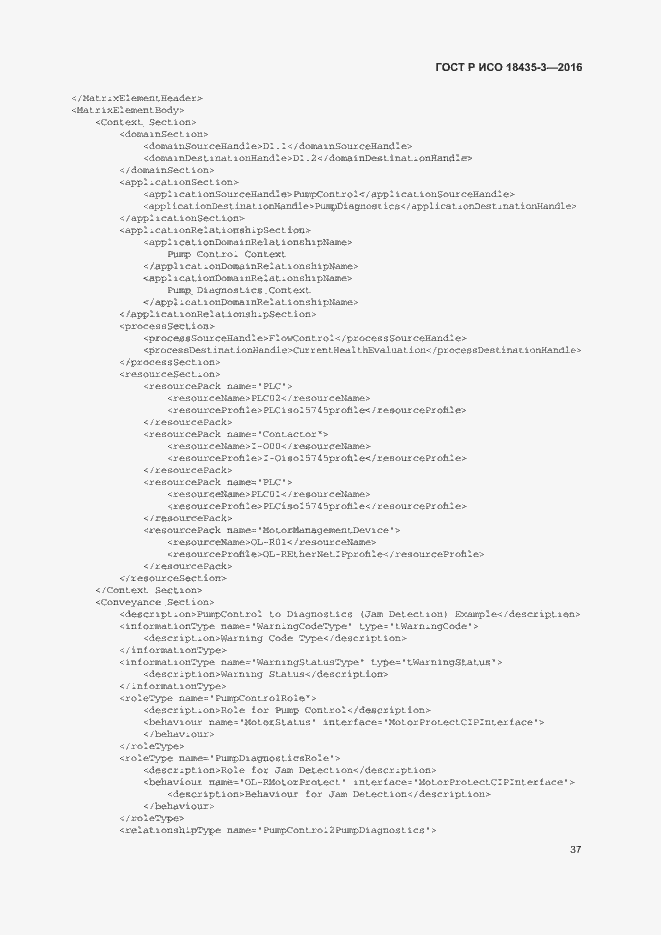Click informationType WarningCodeType line
661x935 pixels.
click(x=299, y=626)
